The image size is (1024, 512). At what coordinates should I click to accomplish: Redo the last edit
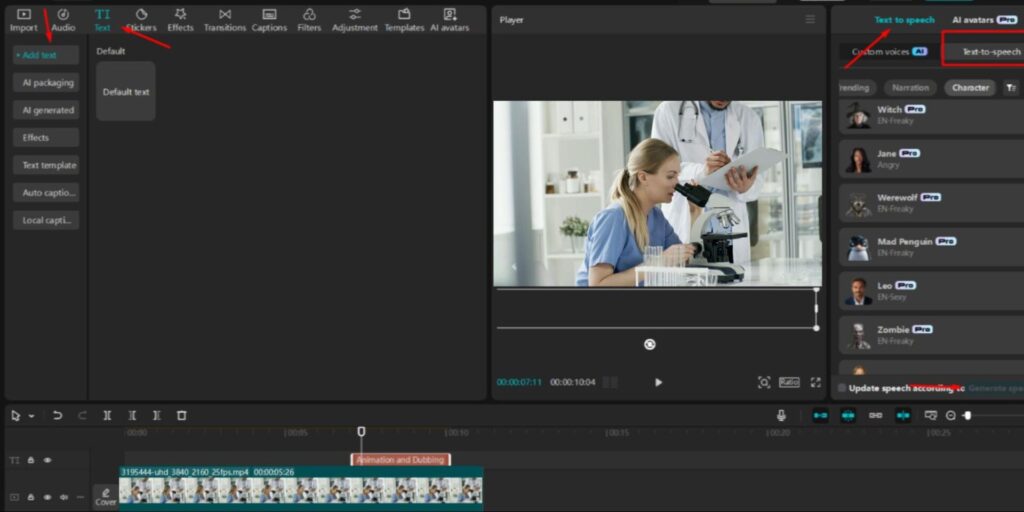[x=82, y=415]
